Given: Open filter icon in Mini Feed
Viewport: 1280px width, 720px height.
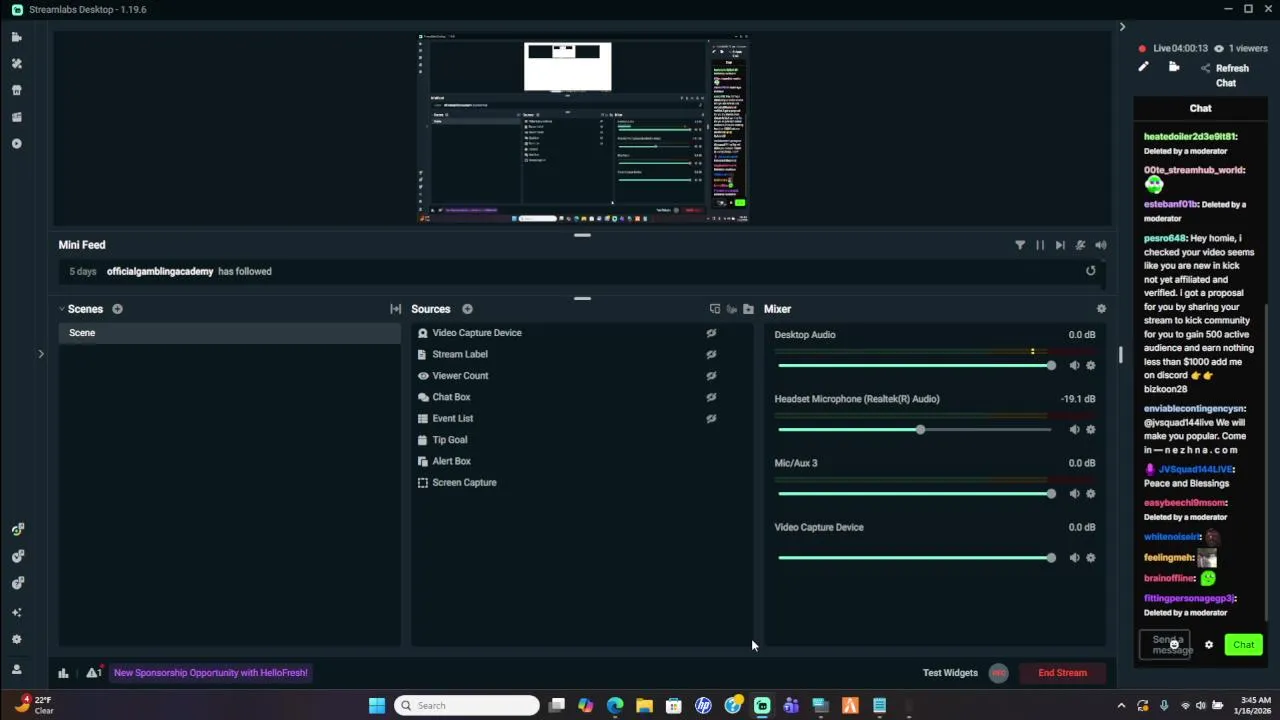Looking at the screenshot, I should pos(1020,245).
